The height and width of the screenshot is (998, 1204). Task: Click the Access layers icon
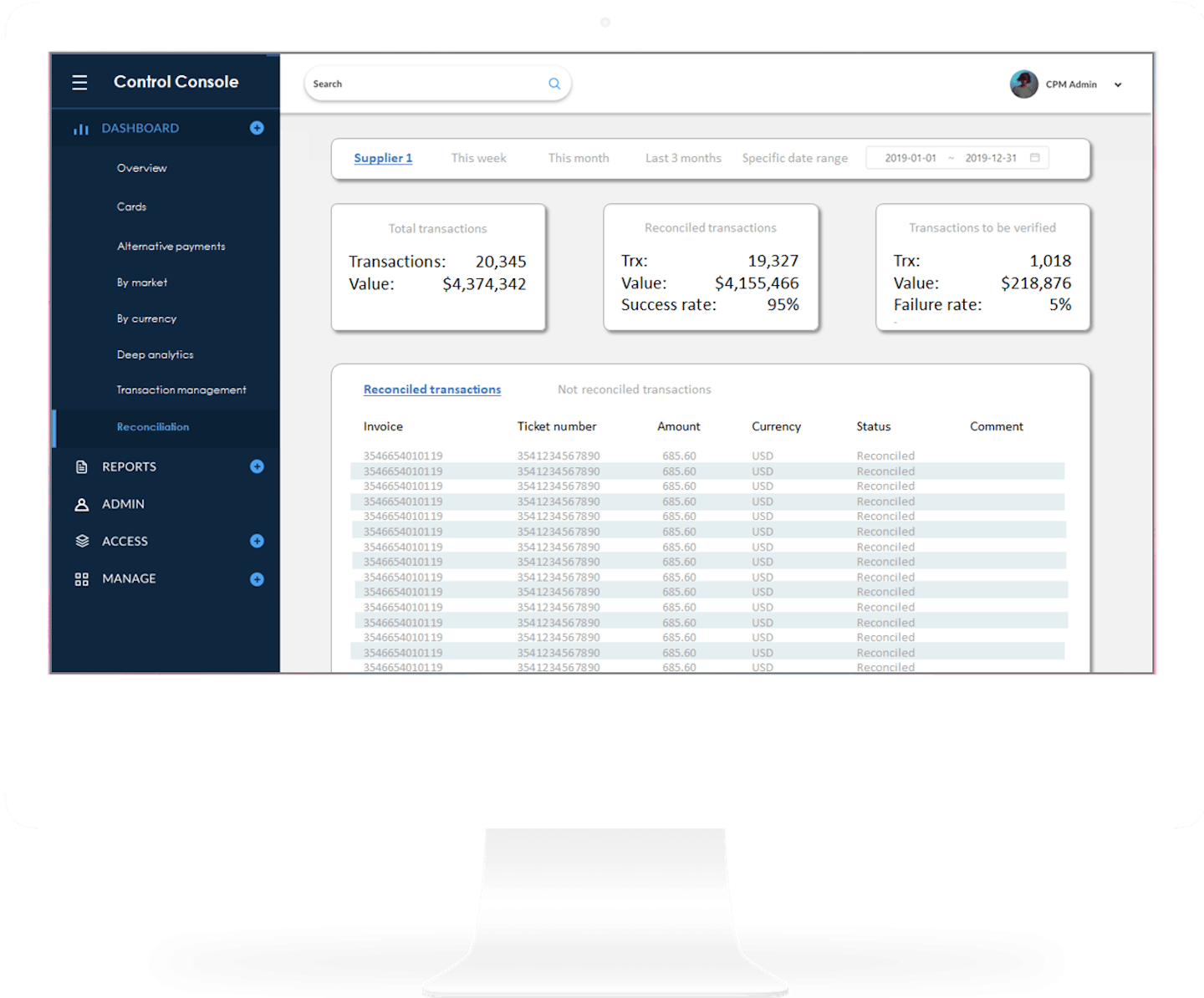tap(81, 542)
